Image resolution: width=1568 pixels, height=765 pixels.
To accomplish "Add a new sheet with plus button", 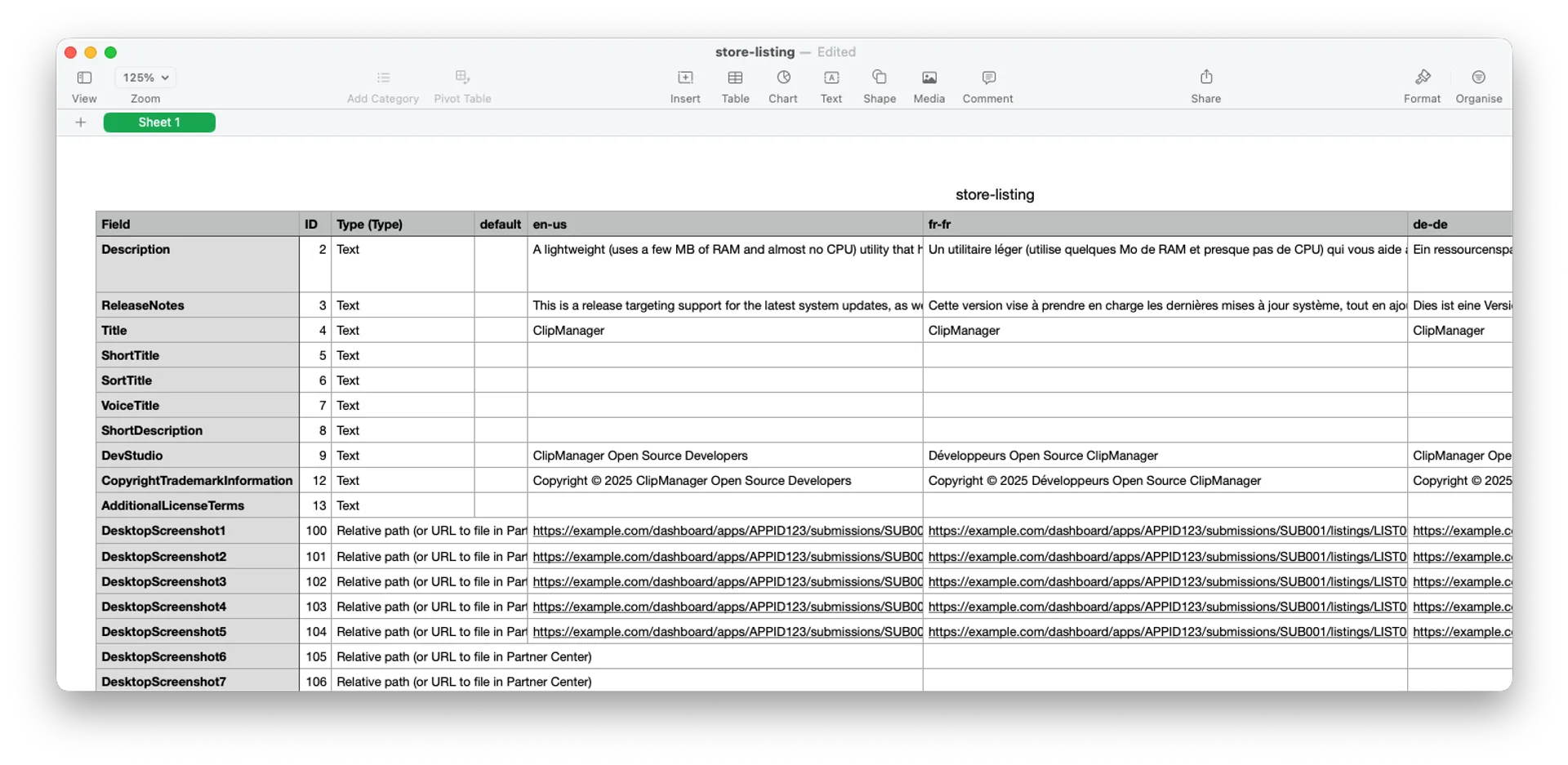I will click(x=80, y=122).
